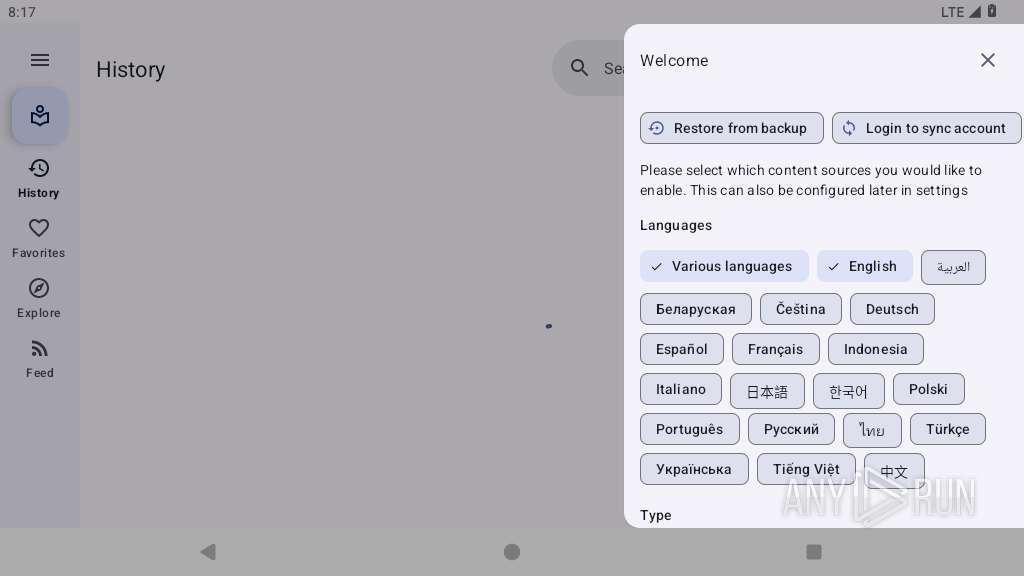Deselect the English language chip

click(865, 266)
